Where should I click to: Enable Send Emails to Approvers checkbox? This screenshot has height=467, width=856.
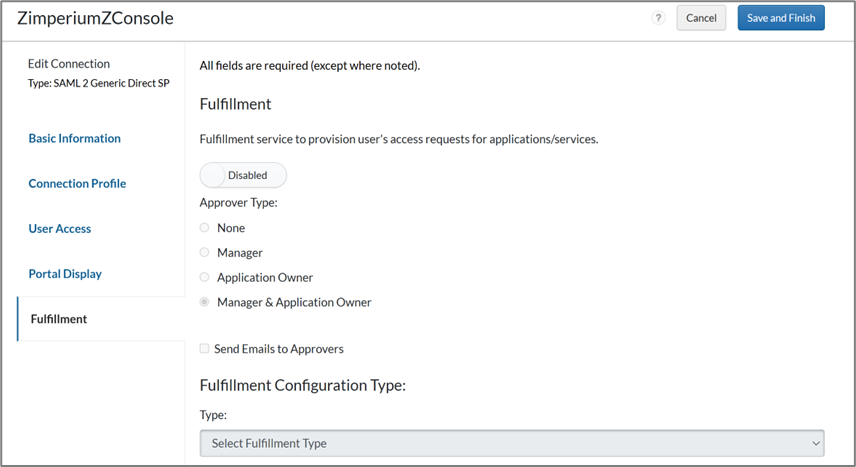205,349
